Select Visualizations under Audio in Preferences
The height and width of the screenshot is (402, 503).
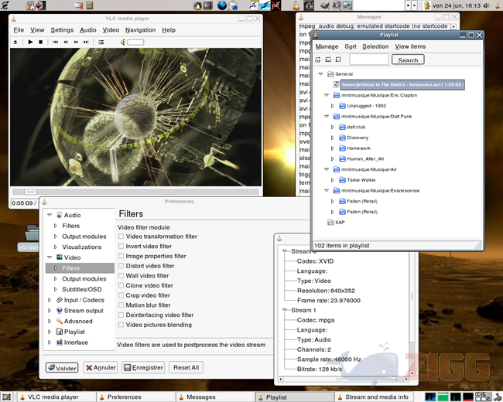pyautogui.click(x=82, y=247)
